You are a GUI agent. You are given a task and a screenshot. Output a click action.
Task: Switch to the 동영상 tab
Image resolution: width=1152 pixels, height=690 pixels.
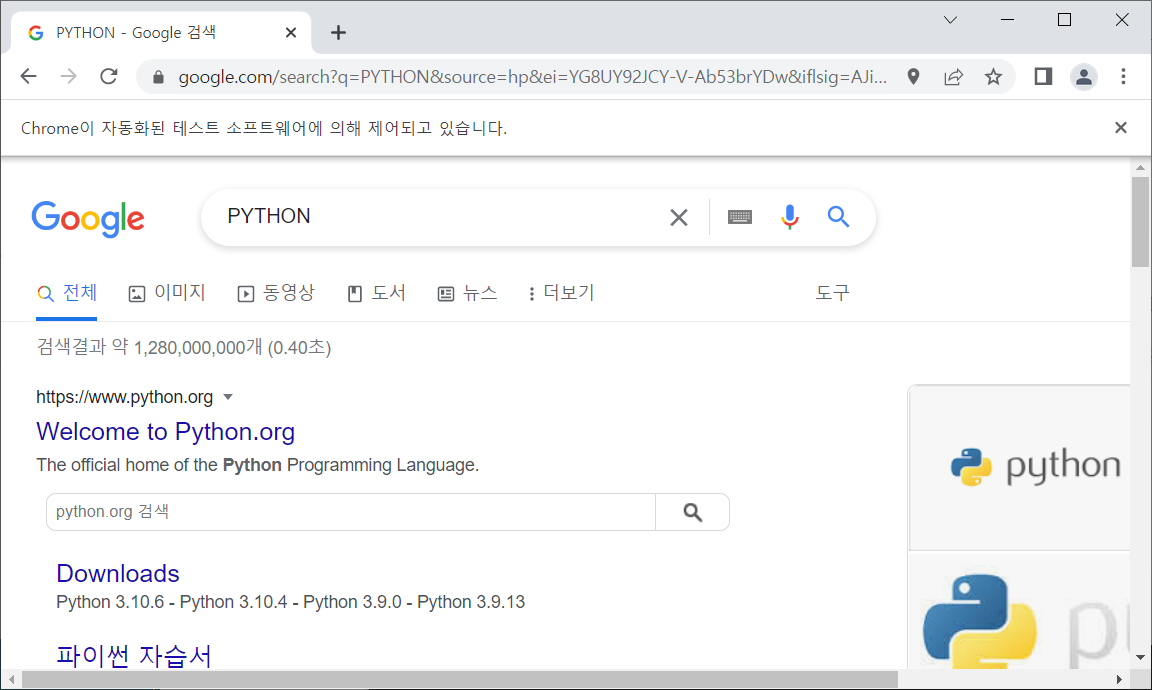[276, 293]
